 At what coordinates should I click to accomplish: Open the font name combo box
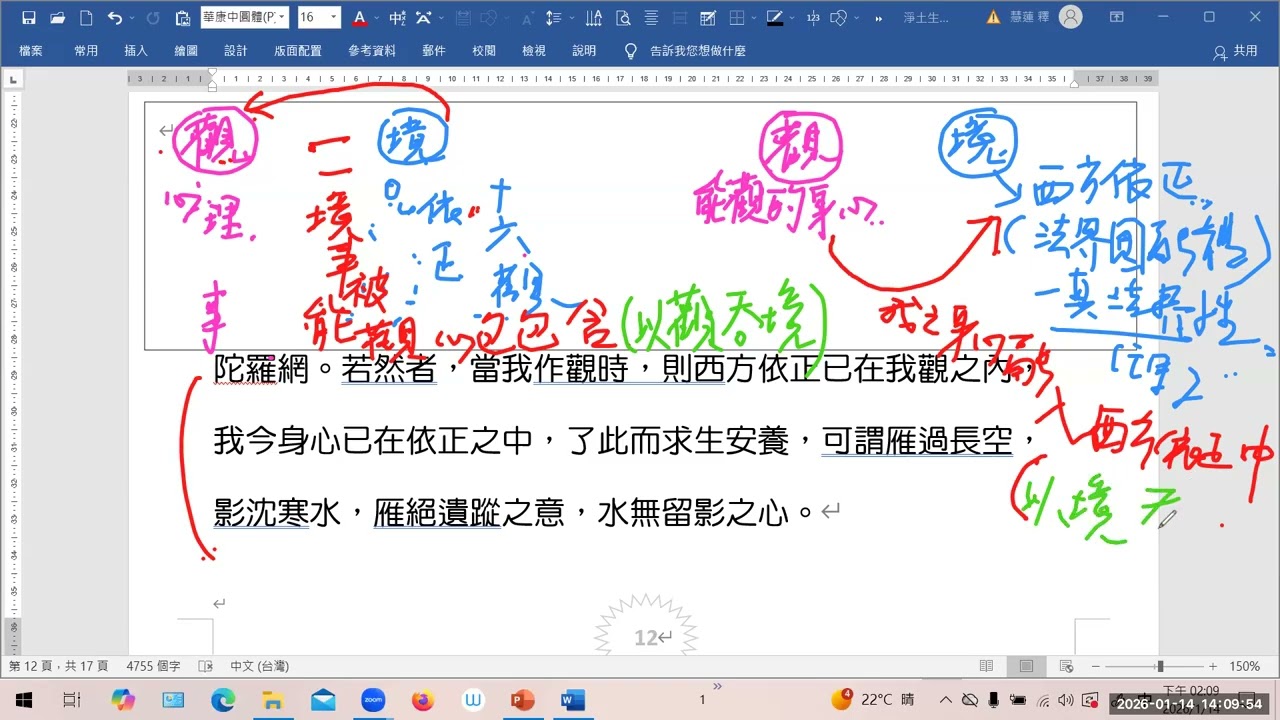point(245,17)
